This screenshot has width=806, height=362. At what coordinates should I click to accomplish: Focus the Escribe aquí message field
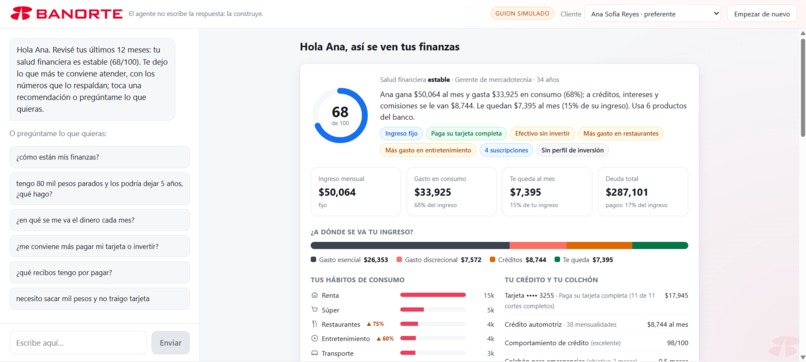[78, 343]
